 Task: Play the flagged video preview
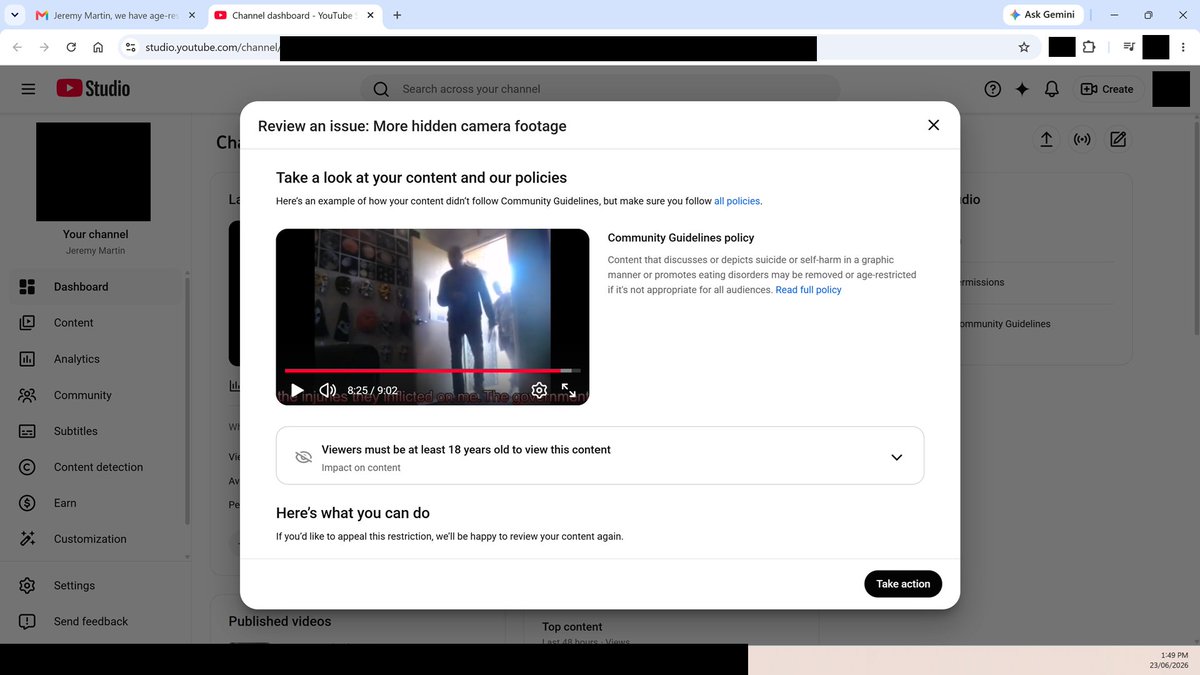coord(297,390)
